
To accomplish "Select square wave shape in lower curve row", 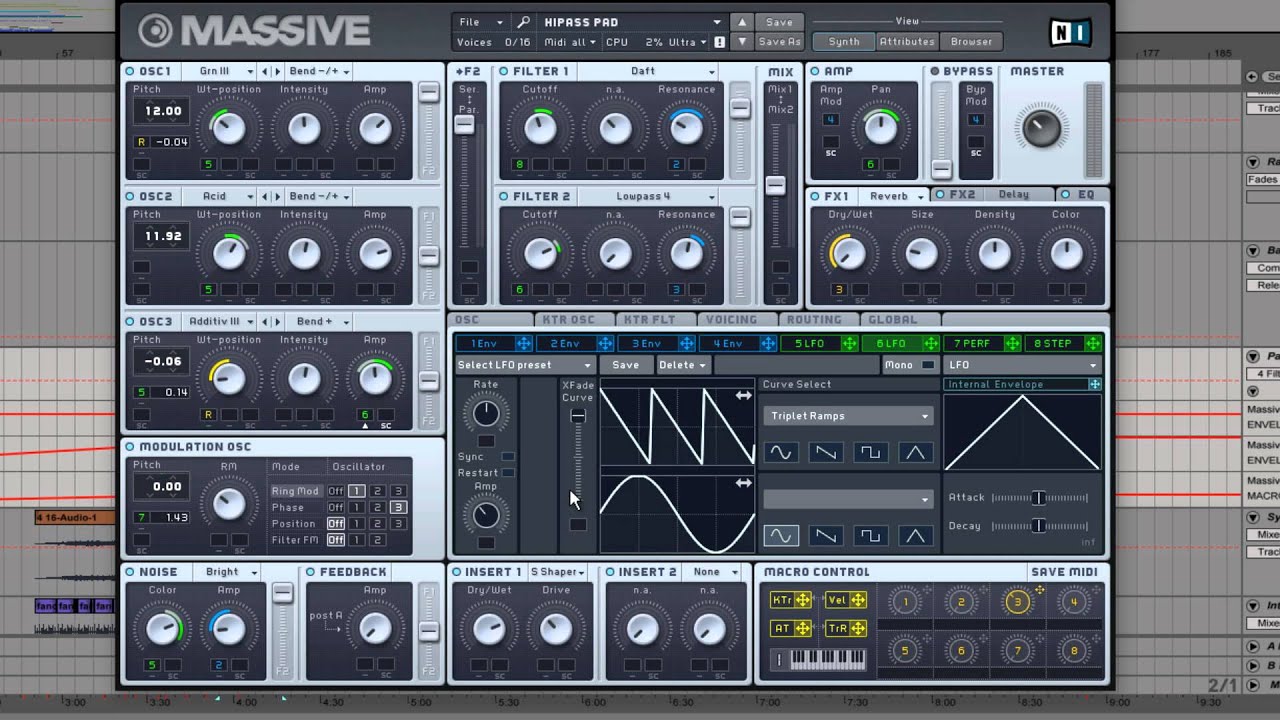I will [870, 536].
